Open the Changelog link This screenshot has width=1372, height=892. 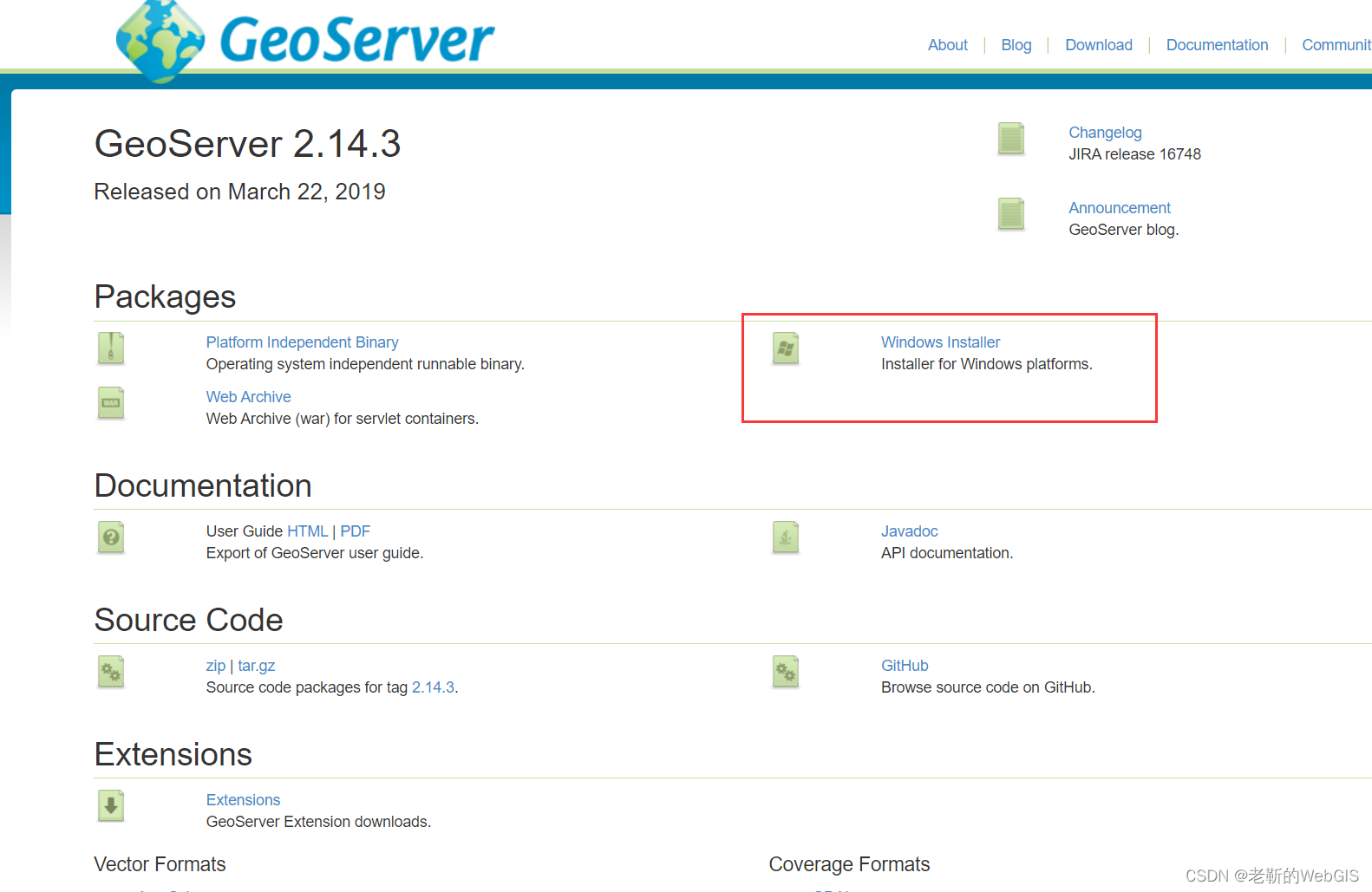(x=1105, y=133)
